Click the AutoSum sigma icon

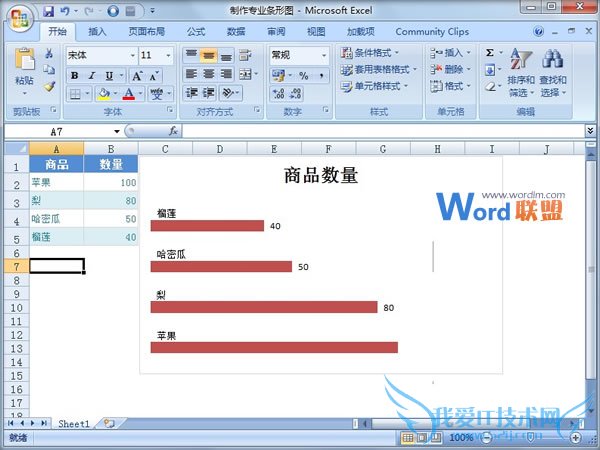tap(489, 53)
